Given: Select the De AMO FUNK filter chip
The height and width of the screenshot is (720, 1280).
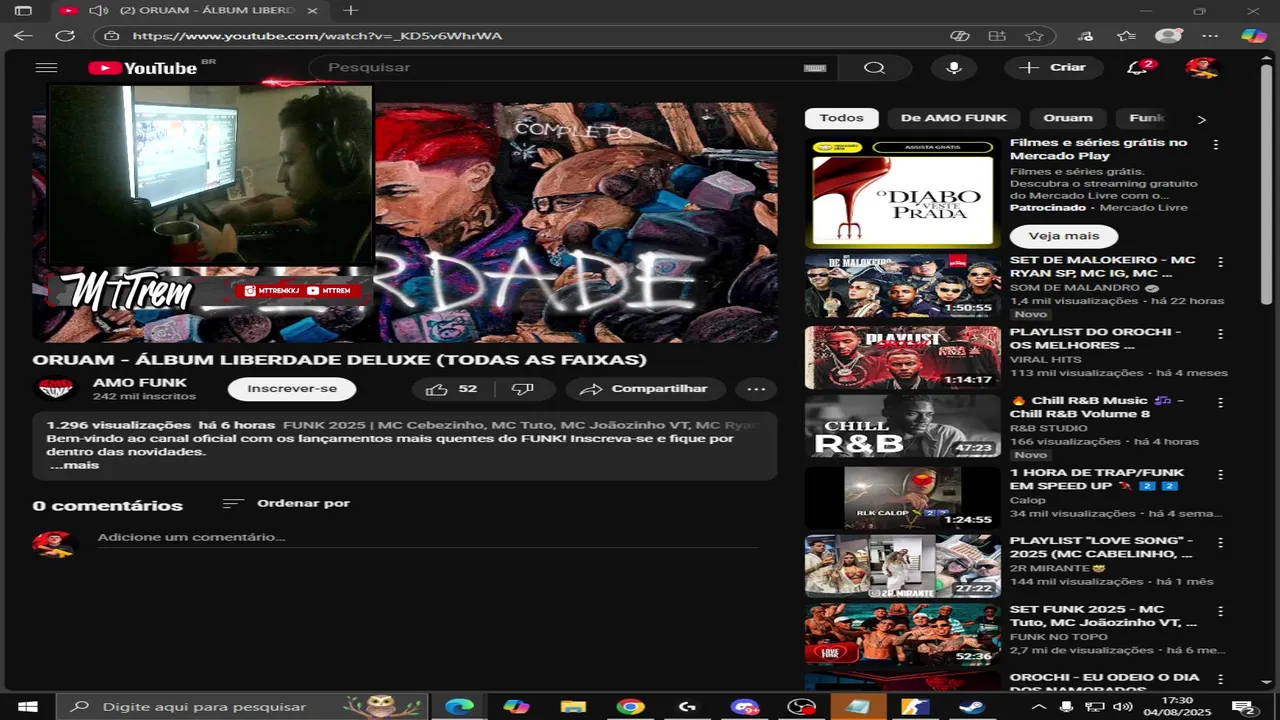Looking at the screenshot, I should tap(953, 118).
